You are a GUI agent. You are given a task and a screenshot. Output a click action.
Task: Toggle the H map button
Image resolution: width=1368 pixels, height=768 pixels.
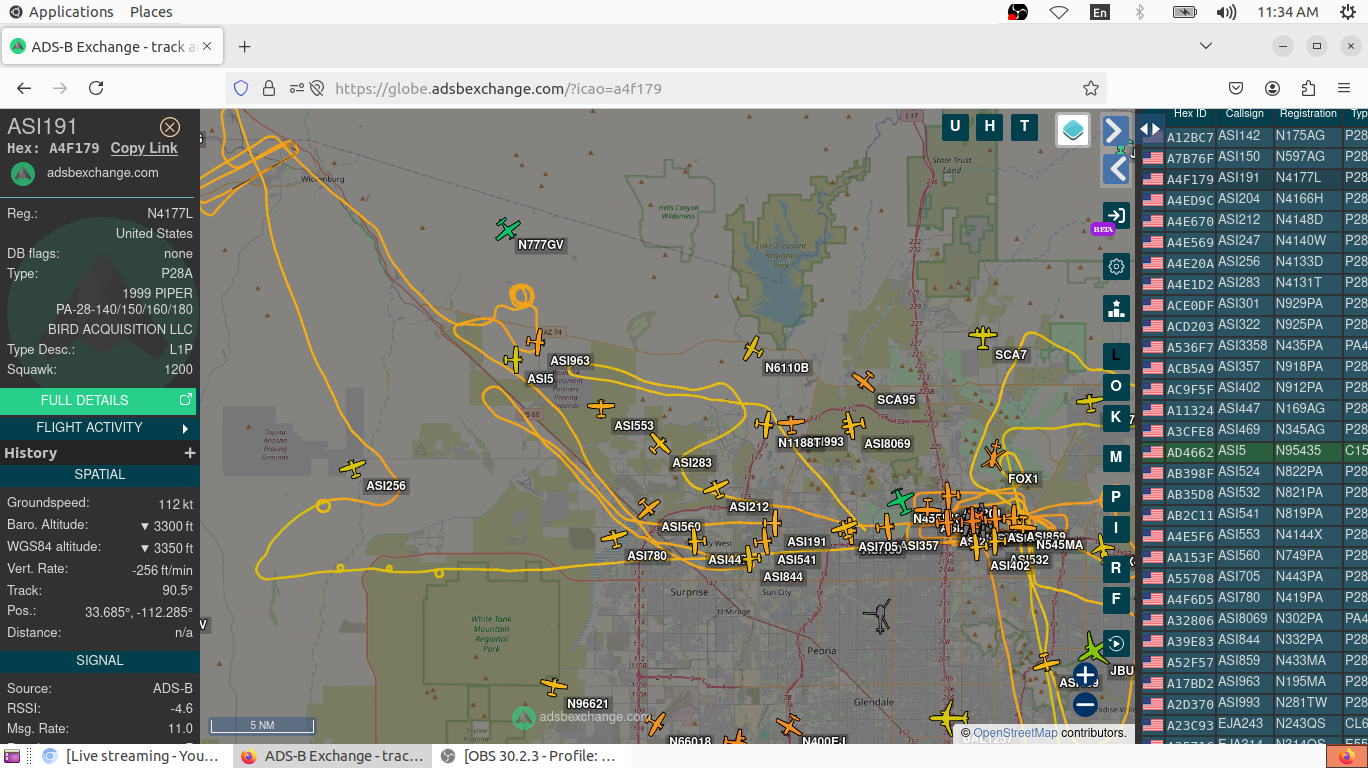[989, 126]
